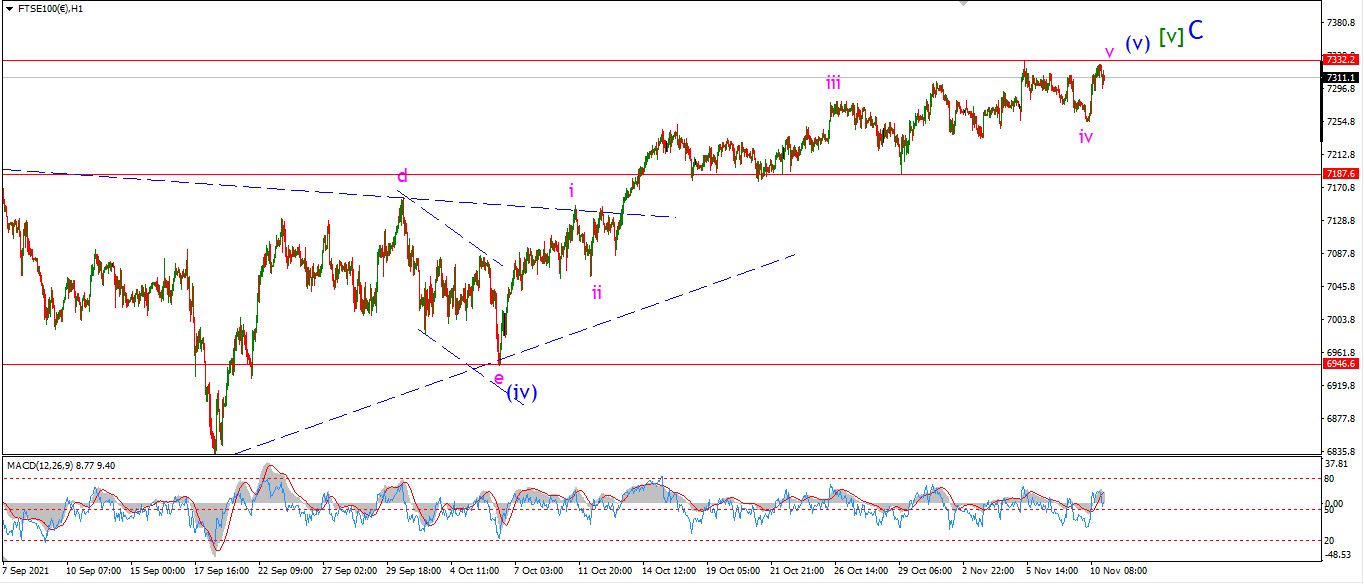Select the magenta 'd' wave label
Screen dimensions: 1364x584
click(x=402, y=176)
